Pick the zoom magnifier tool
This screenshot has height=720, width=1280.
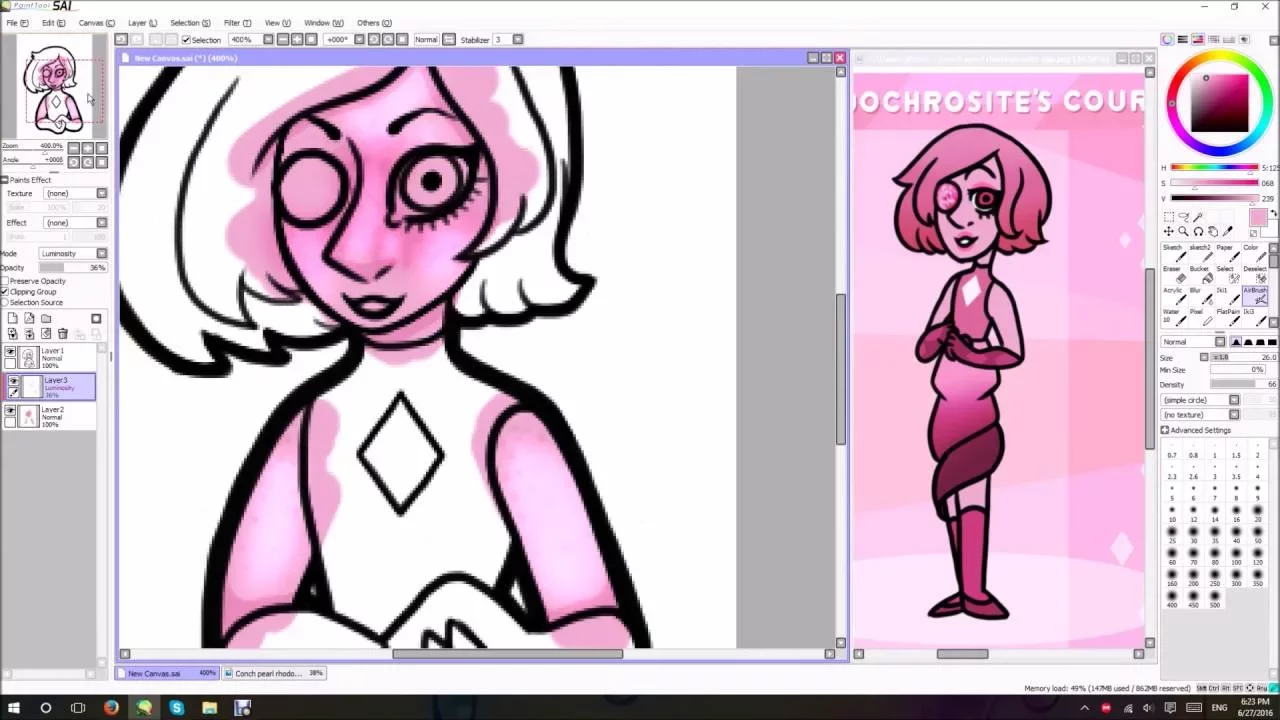[1183, 232]
